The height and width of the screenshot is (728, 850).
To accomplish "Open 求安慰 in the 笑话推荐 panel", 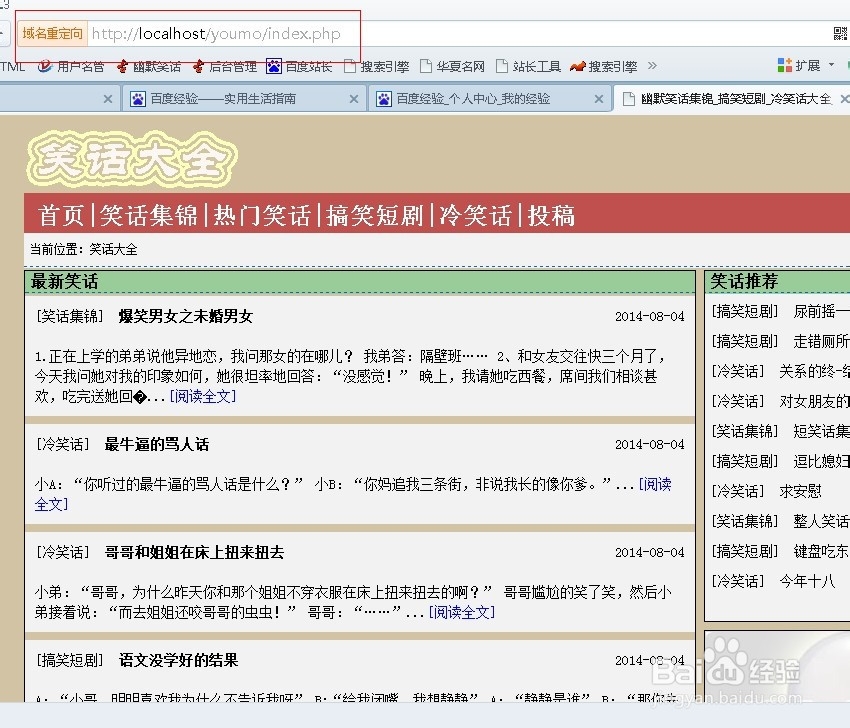I will coord(799,491).
